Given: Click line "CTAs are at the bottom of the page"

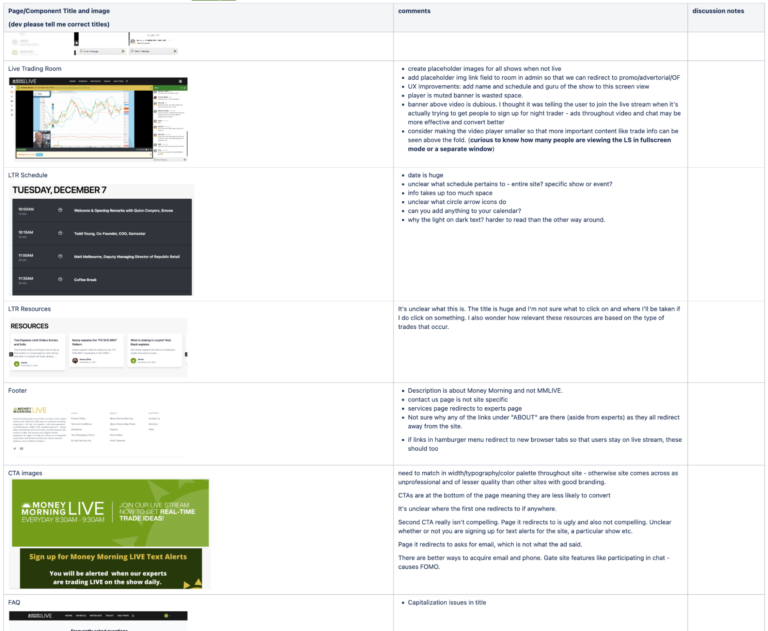Looking at the screenshot, I should point(504,495).
